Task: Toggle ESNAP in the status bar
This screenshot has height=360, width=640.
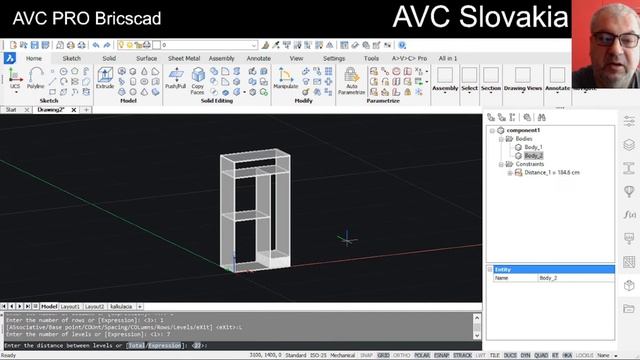Action: [x=442, y=356]
